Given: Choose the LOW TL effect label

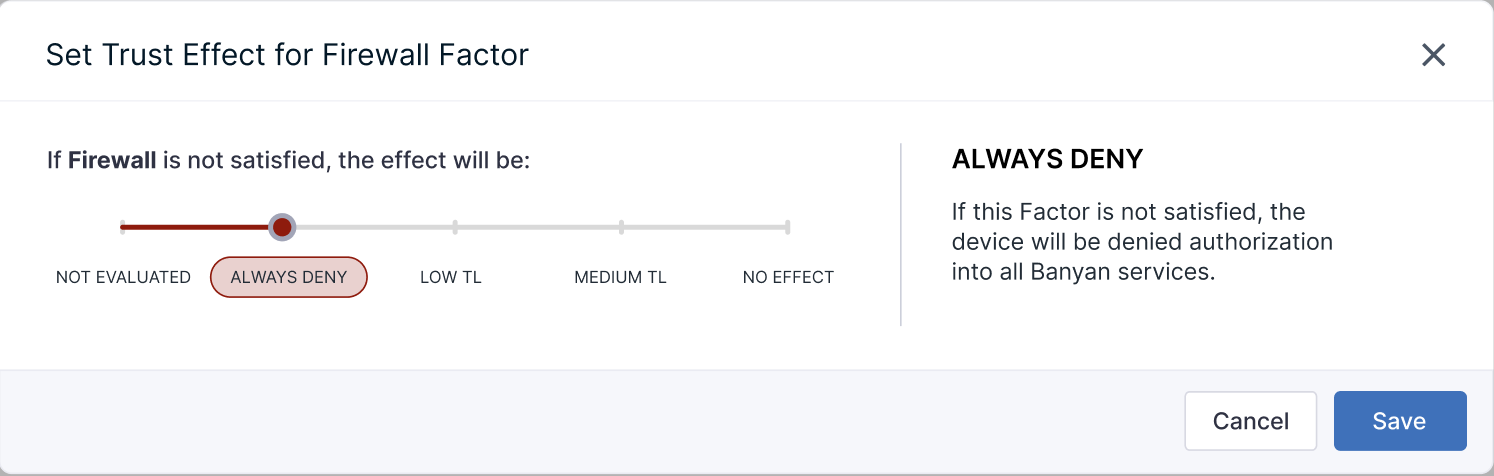Looking at the screenshot, I should tap(451, 277).
